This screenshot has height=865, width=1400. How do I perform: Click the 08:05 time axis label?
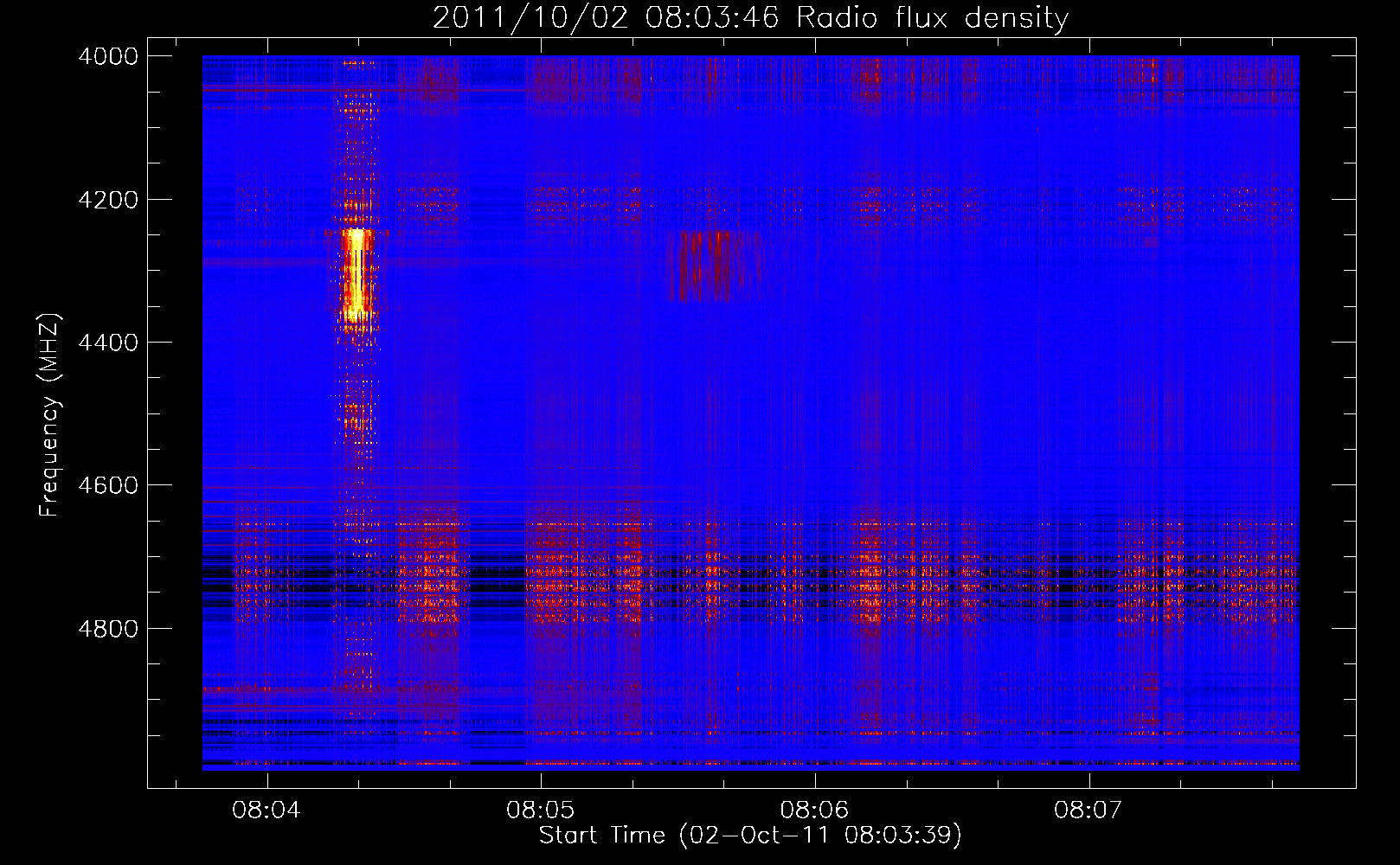click(541, 810)
